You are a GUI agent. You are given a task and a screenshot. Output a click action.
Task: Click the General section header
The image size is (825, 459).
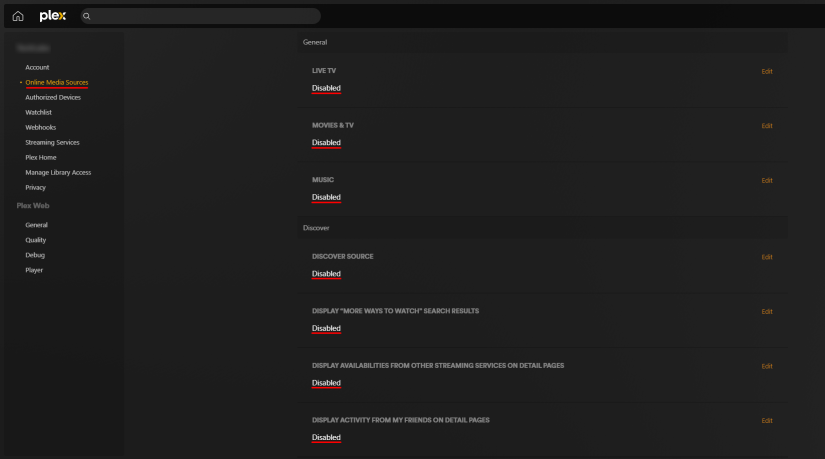(x=315, y=43)
